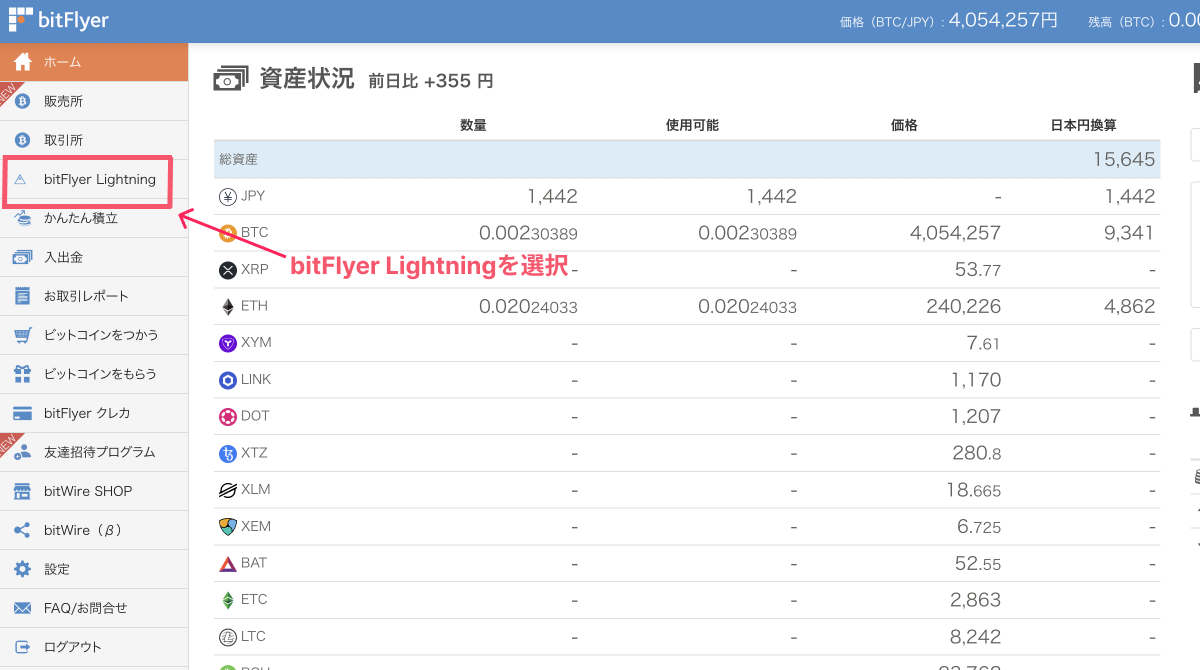Viewport: 1200px width, 670px height.
Task: Click the 総資産 total row value 15,645
Action: coord(1124,159)
